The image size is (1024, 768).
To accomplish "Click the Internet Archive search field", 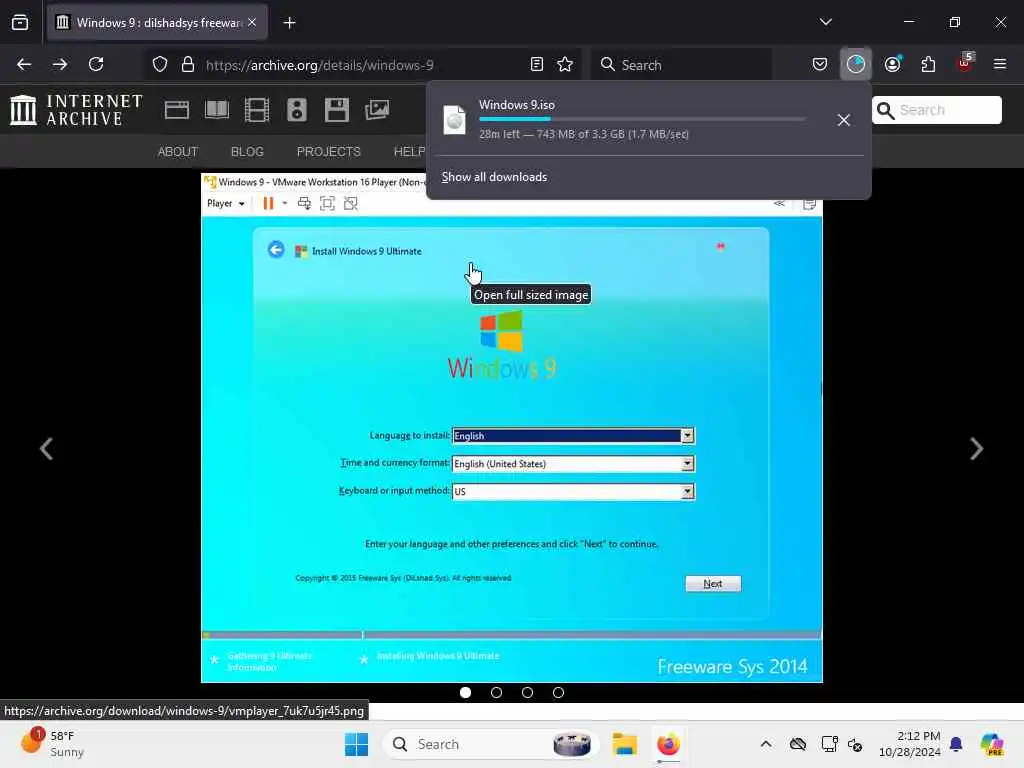I will point(936,110).
